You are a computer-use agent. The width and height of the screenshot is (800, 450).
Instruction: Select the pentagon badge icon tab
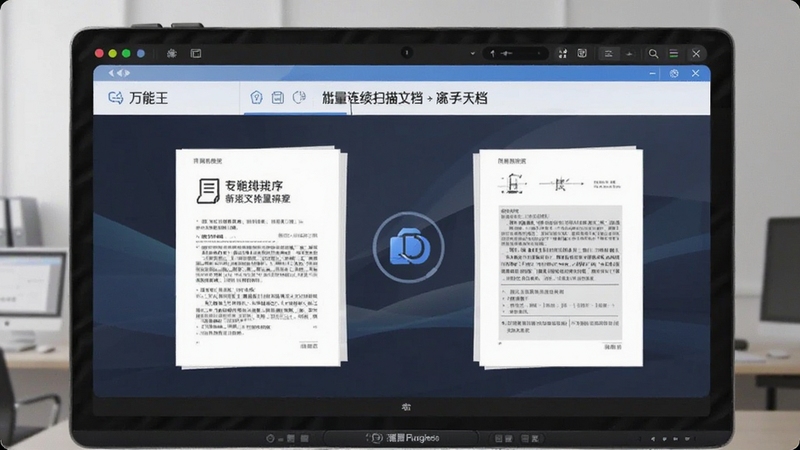pyautogui.click(x=256, y=97)
